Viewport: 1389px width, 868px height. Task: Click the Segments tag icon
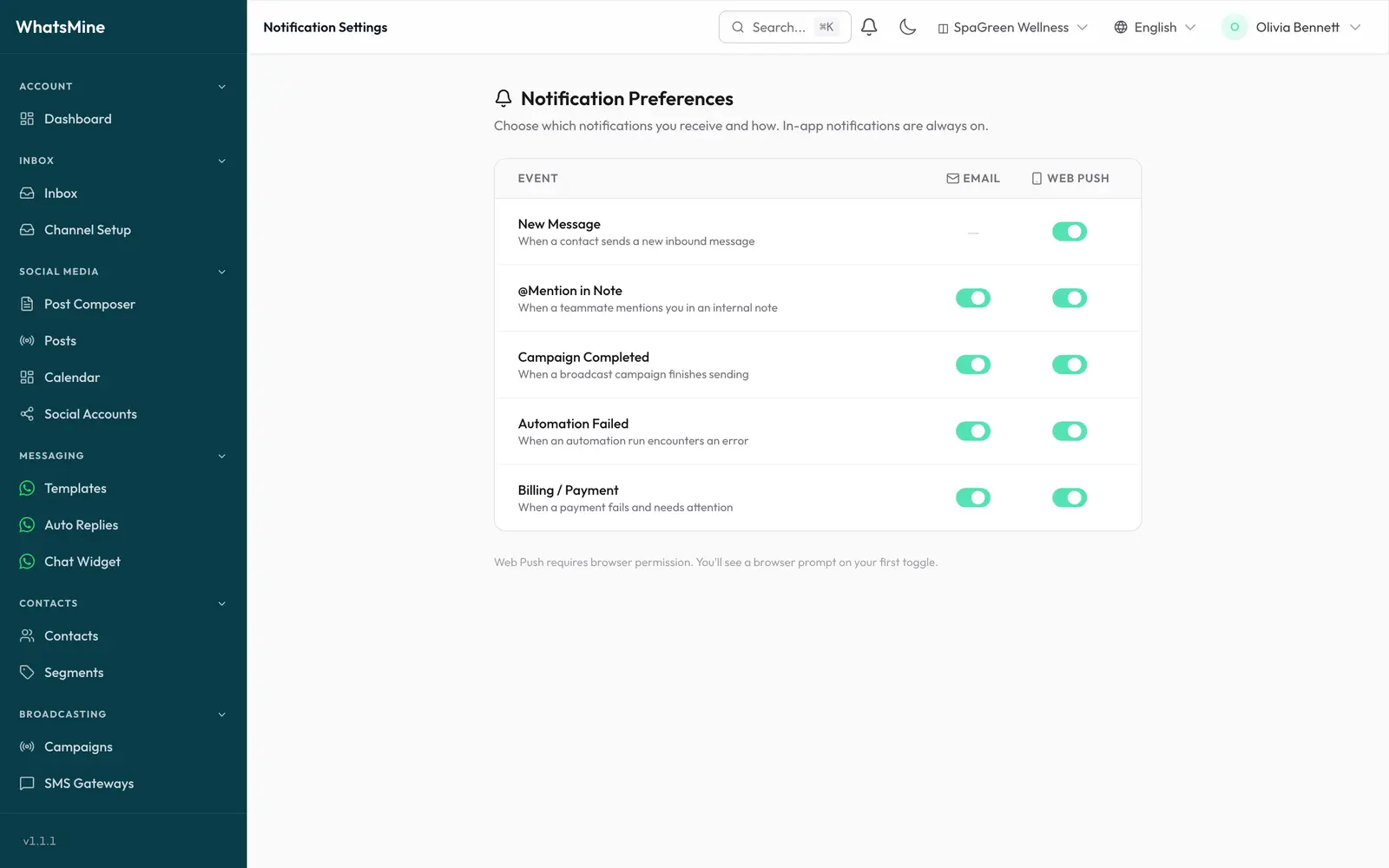click(x=27, y=673)
